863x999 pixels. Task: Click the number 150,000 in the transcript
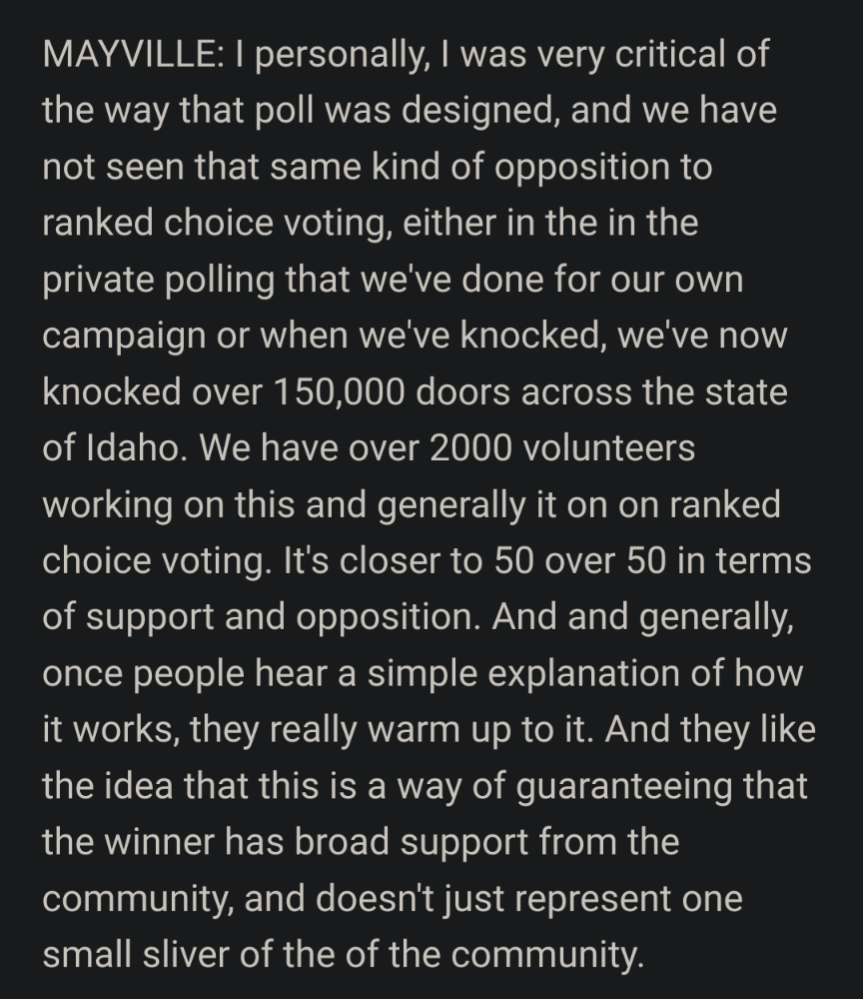point(339,392)
